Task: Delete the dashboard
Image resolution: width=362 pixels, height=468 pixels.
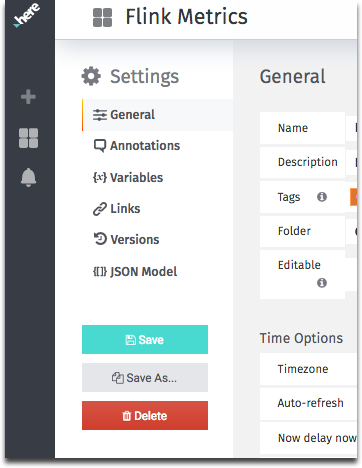Action: click(x=145, y=415)
